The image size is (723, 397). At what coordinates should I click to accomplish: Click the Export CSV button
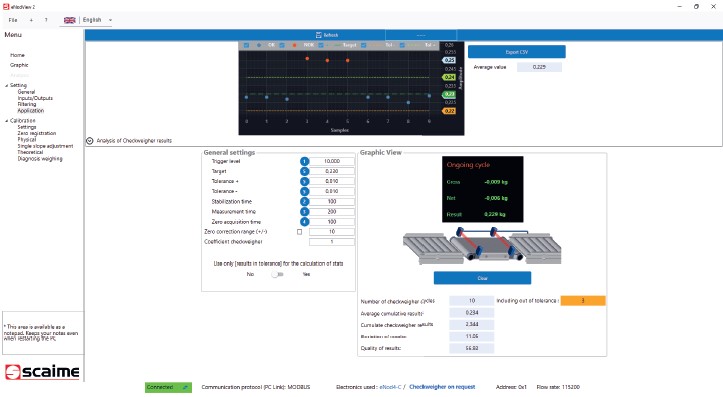click(516, 52)
